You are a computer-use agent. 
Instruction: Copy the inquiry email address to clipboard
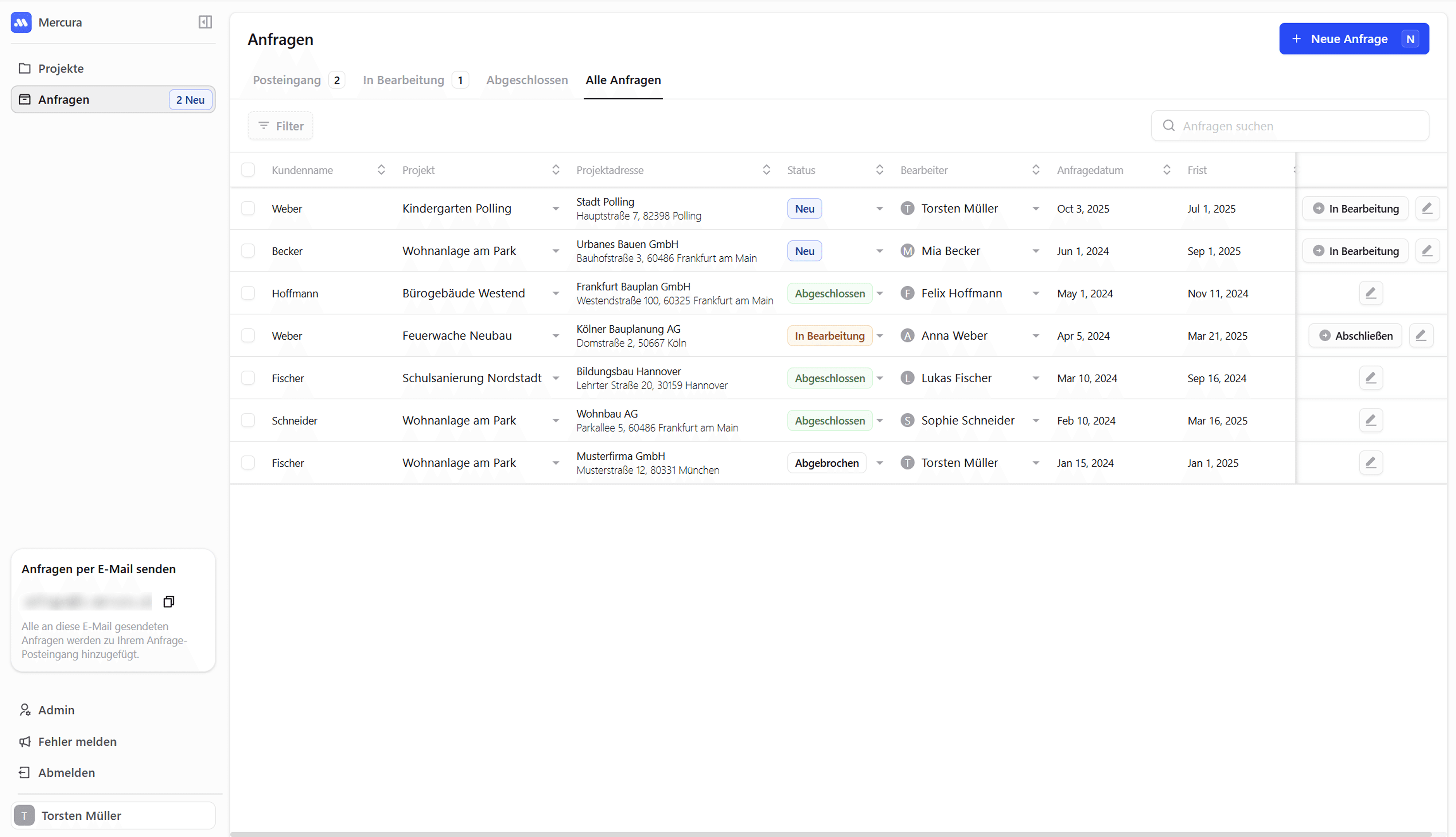168,601
